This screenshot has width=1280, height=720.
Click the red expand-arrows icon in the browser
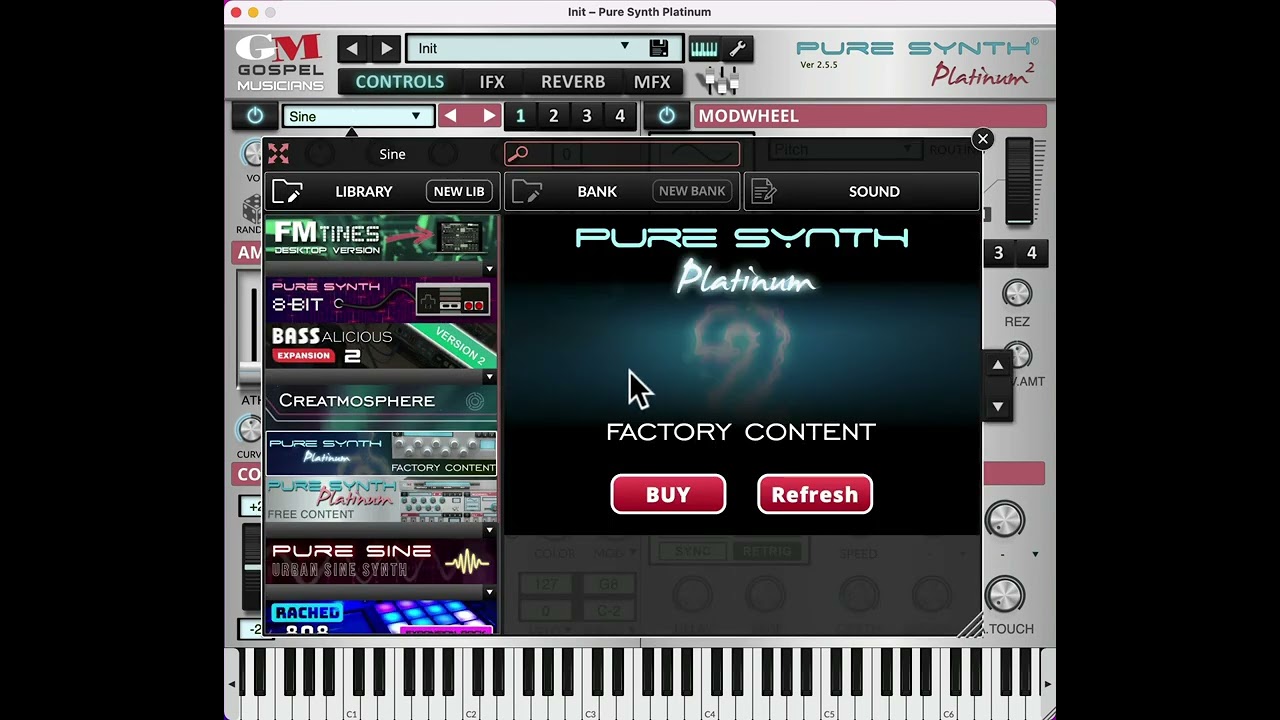coord(278,154)
